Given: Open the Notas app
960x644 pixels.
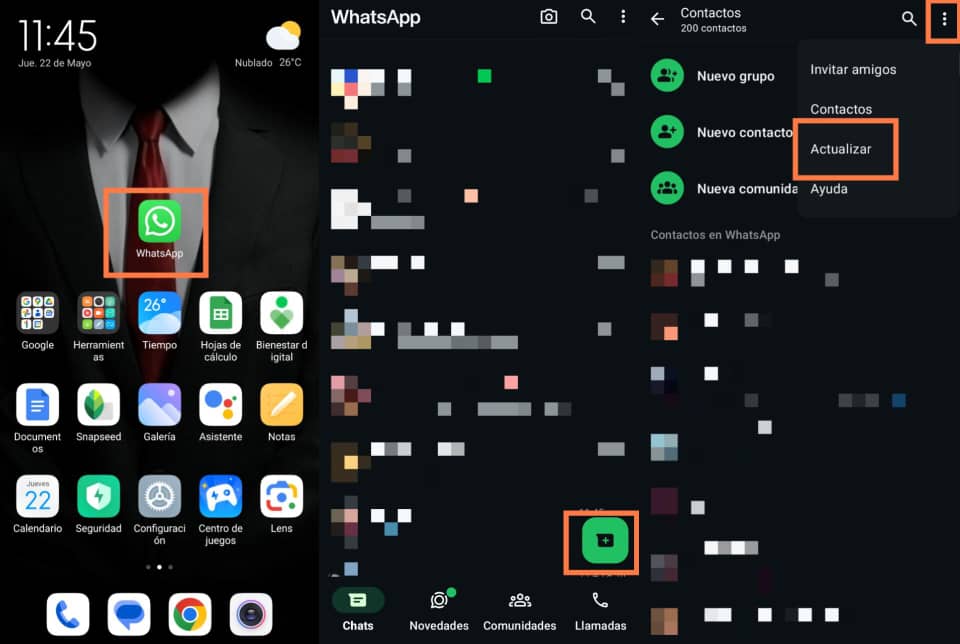Looking at the screenshot, I should coord(282,405).
